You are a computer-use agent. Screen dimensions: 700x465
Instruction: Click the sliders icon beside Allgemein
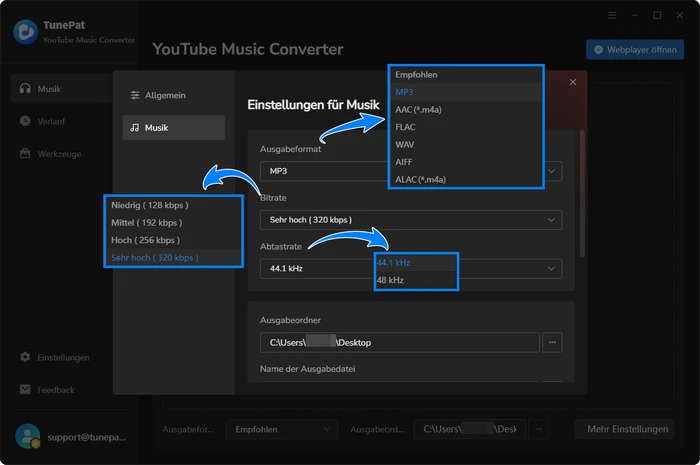click(x=135, y=95)
